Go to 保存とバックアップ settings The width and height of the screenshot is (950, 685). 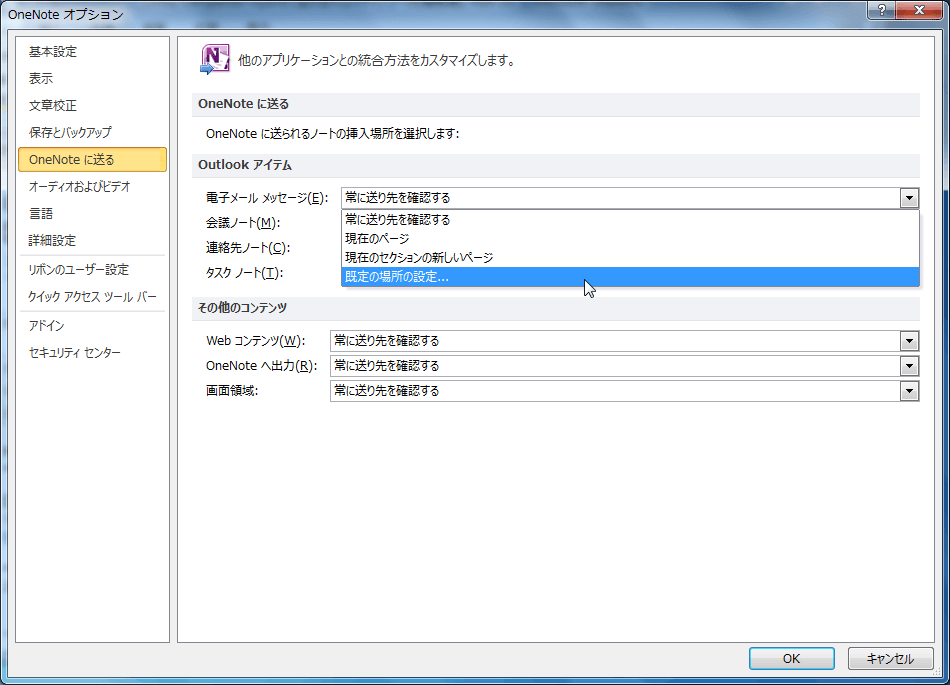(92, 132)
